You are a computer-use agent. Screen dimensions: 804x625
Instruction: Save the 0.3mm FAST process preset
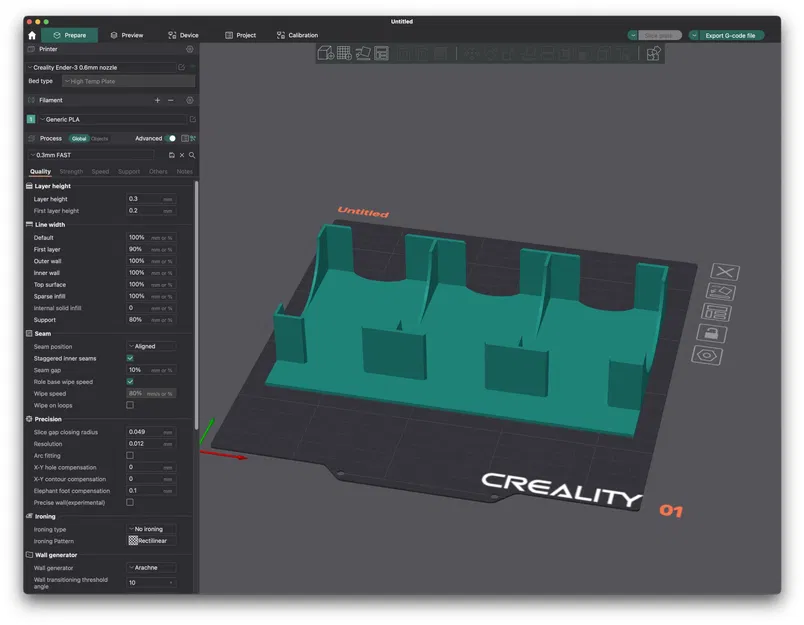click(172, 155)
